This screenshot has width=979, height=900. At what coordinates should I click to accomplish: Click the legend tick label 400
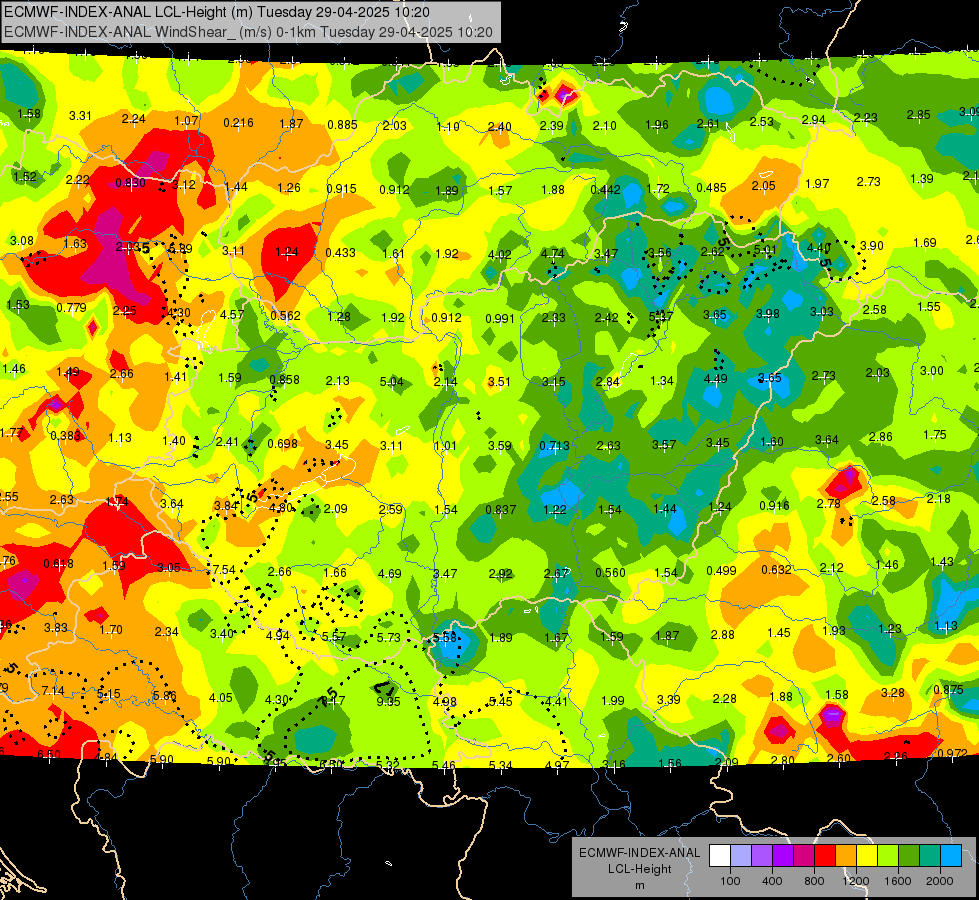pyautogui.click(x=772, y=881)
